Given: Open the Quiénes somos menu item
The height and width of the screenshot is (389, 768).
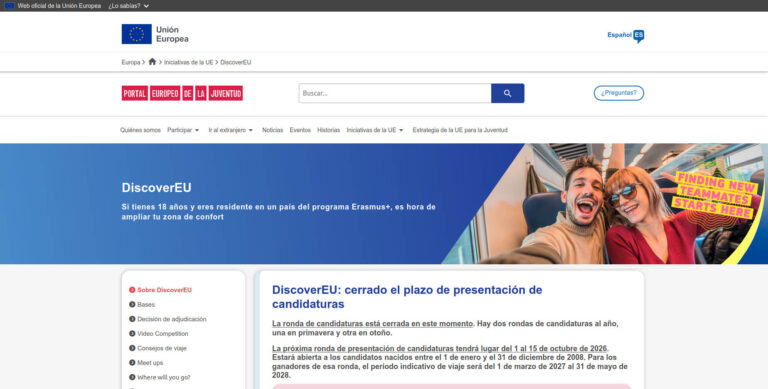Looking at the screenshot, I should (x=141, y=130).
